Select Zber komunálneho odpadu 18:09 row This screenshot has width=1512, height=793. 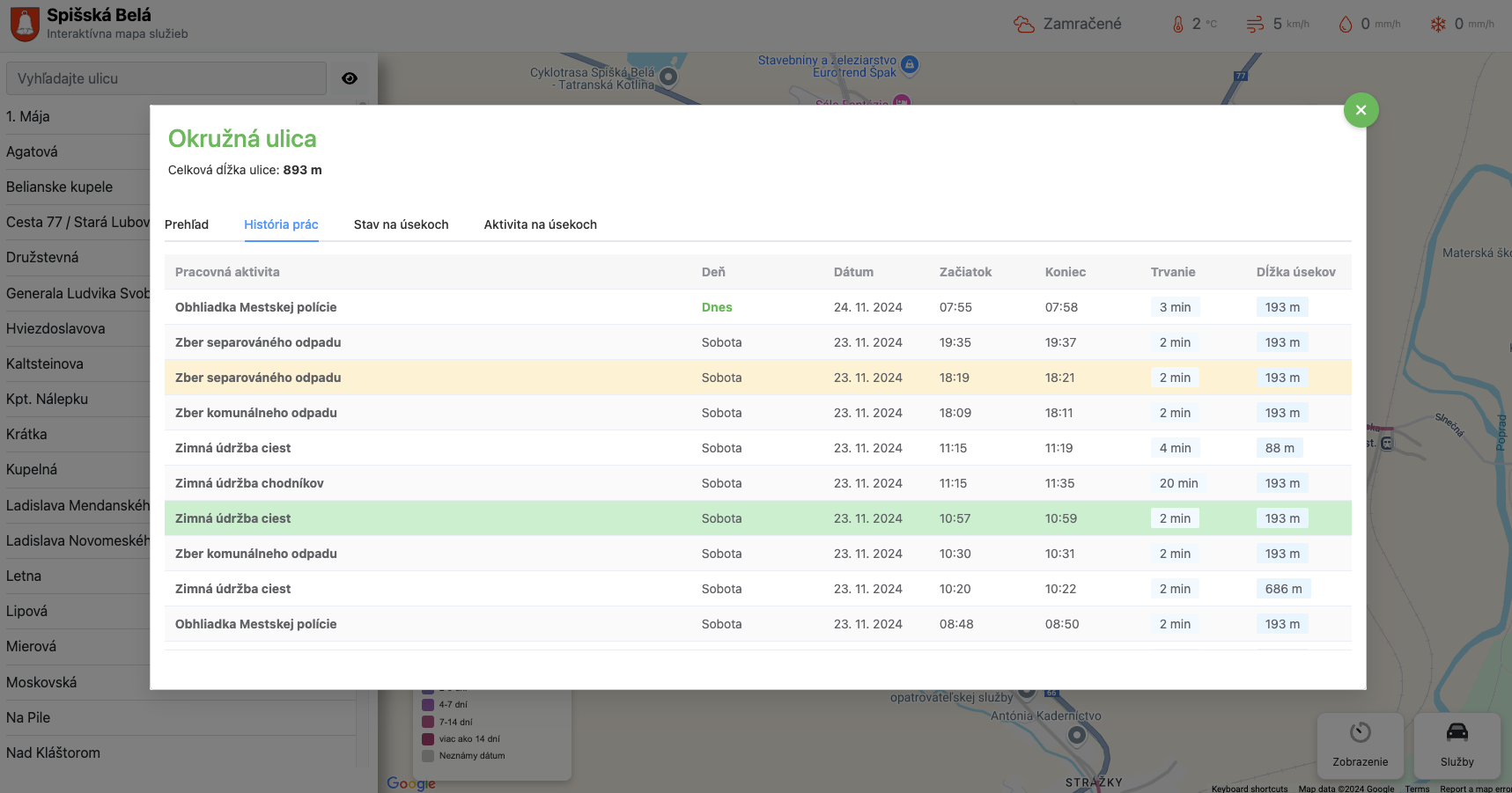coord(758,413)
